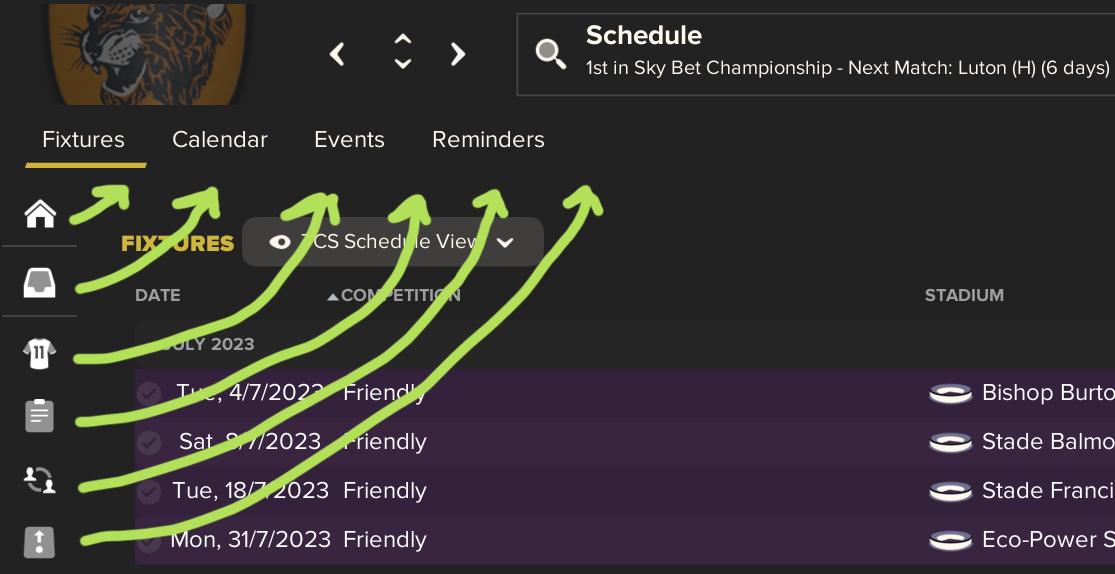Screen dimensions: 1115x574
Task: Click the Hull City tiger club badge
Action: coord(147,53)
